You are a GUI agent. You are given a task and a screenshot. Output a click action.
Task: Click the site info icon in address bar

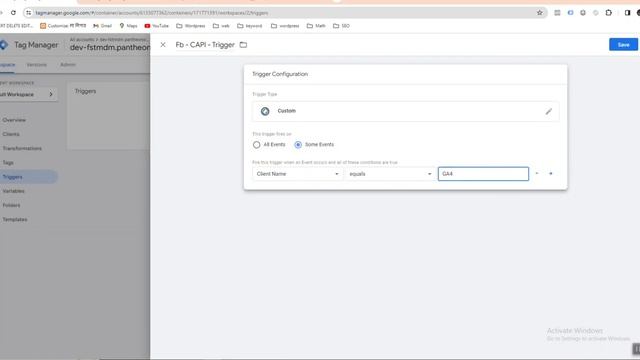click(28, 13)
